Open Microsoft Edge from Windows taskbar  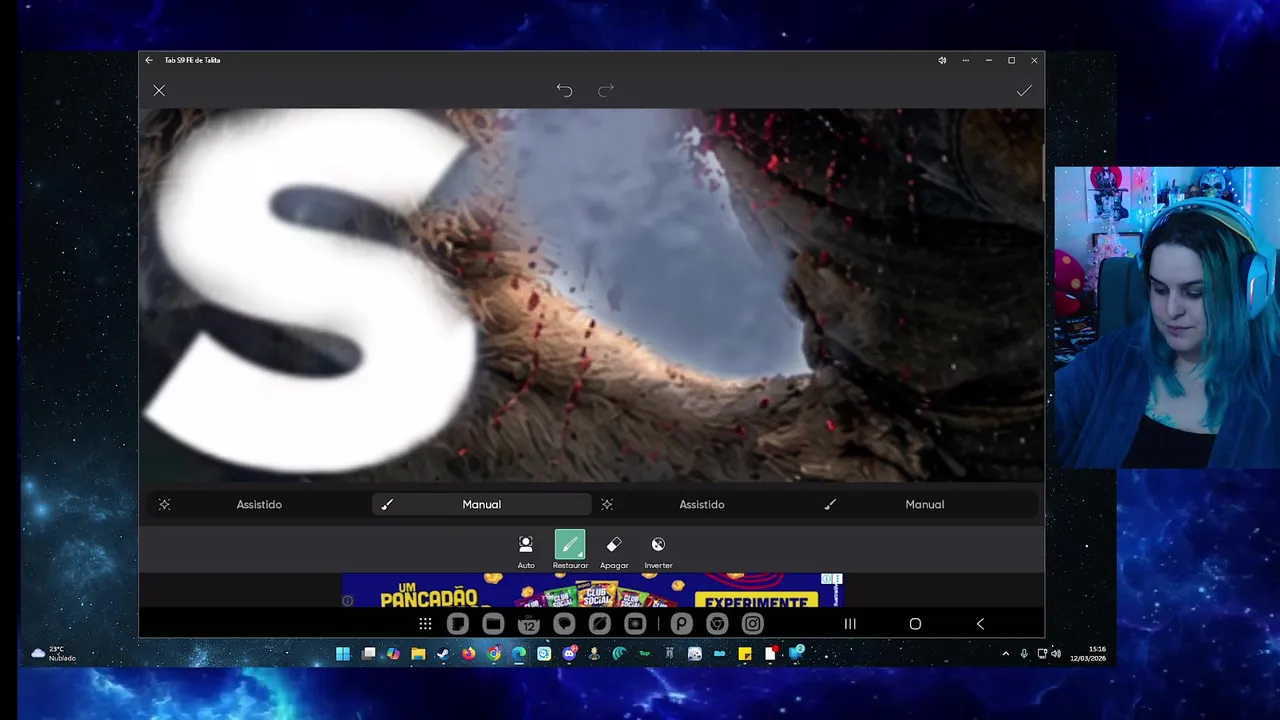(519, 654)
